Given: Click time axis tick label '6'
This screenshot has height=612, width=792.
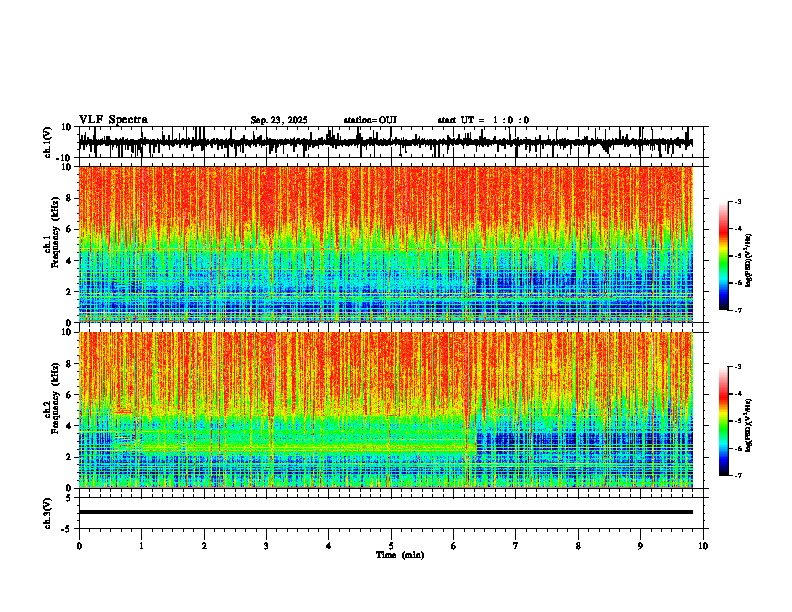Looking at the screenshot, I should (x=454, y=546).
